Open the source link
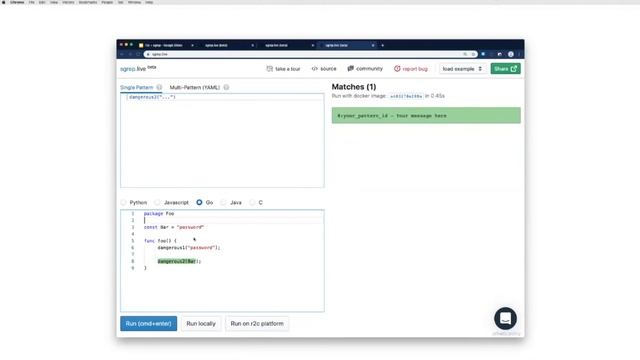 point(324,69)
